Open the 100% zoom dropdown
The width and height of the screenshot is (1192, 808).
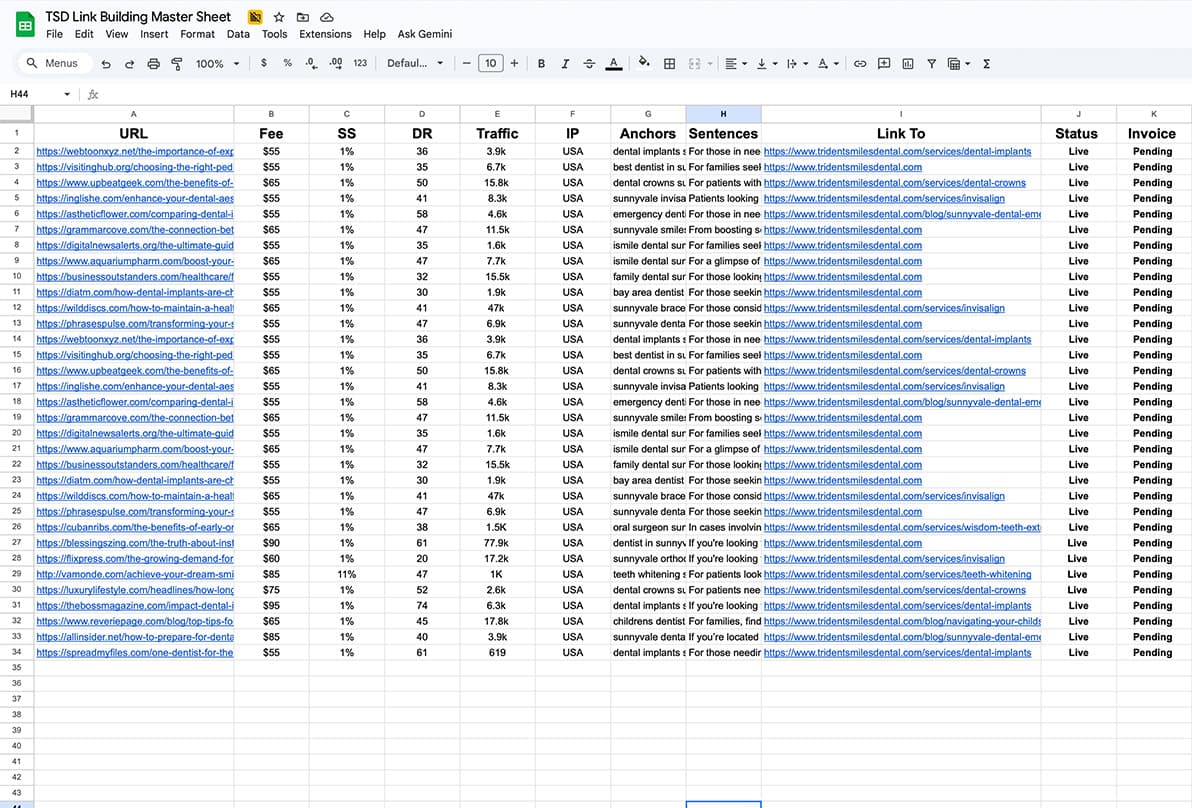pyautogui.click(x=217, y=64)
